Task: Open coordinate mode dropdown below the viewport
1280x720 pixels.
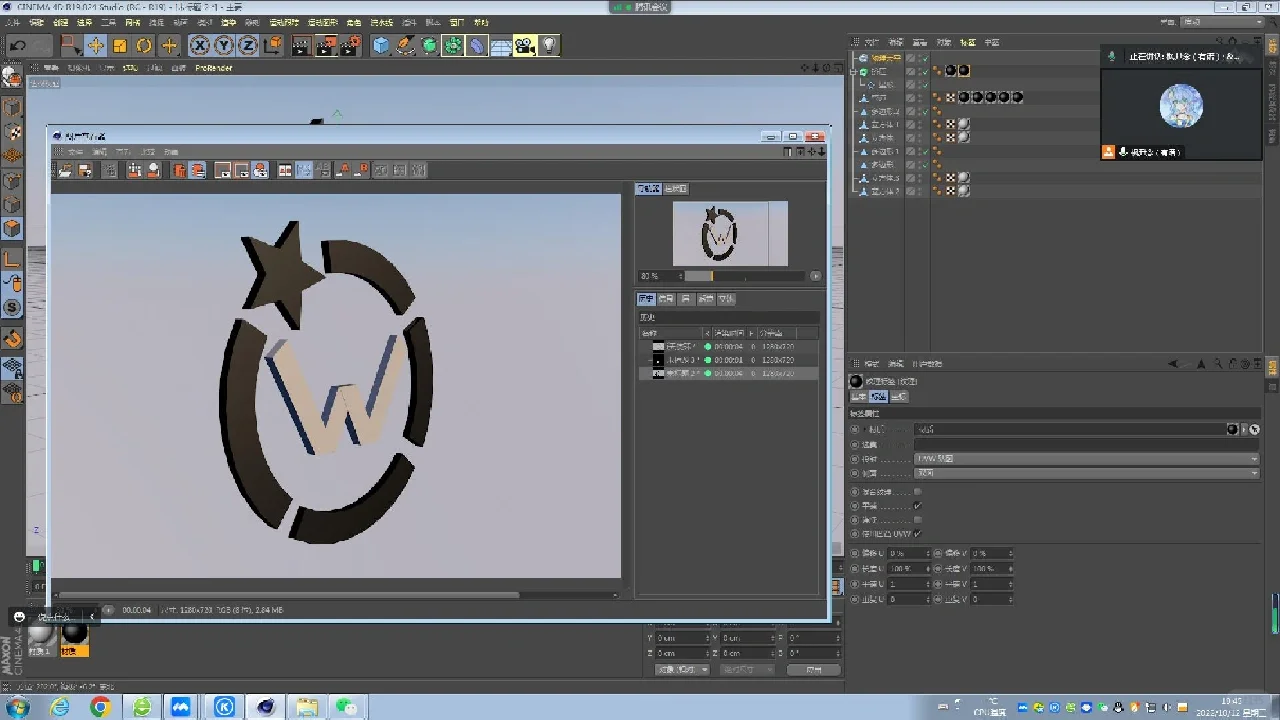Action: [682, 670]
